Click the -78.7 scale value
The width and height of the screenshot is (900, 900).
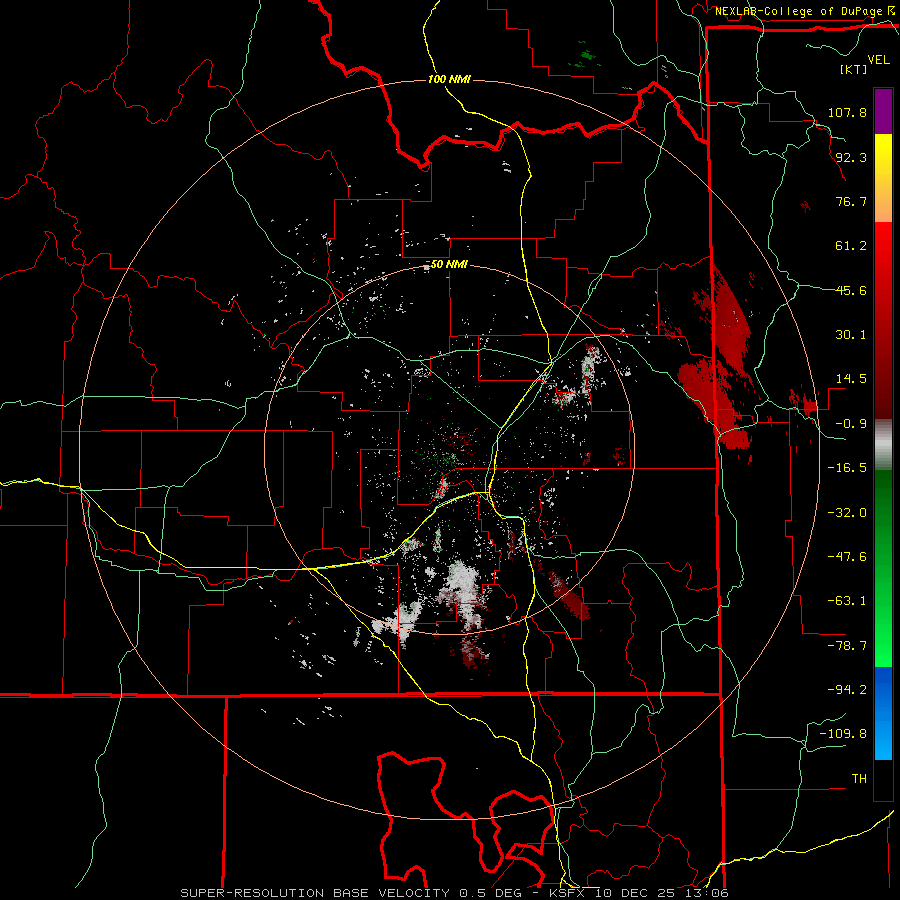tap(847, 646)
